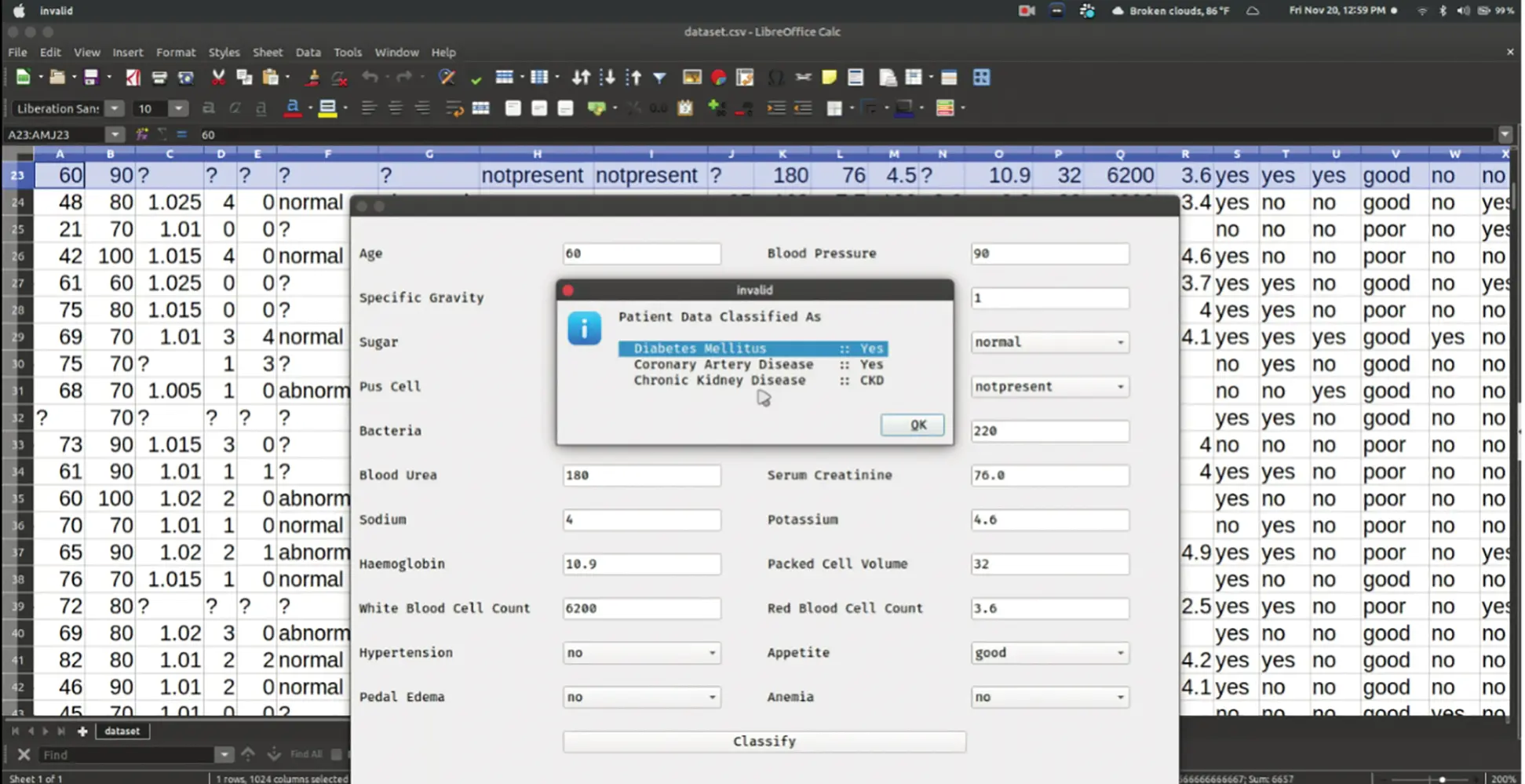This screenshot has width=1525, height=784.
Task: Open the Data menu
Action: (308, 52)
